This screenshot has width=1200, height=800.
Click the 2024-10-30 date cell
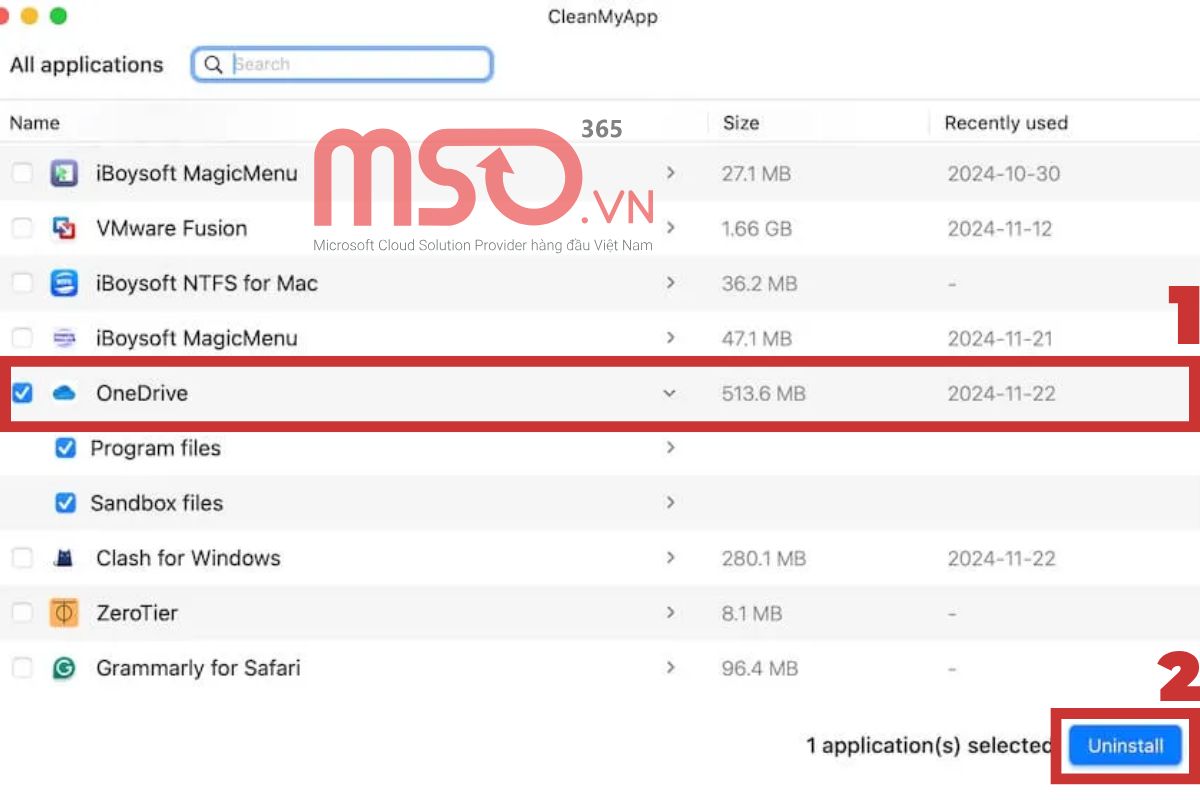pos(1004,174)
